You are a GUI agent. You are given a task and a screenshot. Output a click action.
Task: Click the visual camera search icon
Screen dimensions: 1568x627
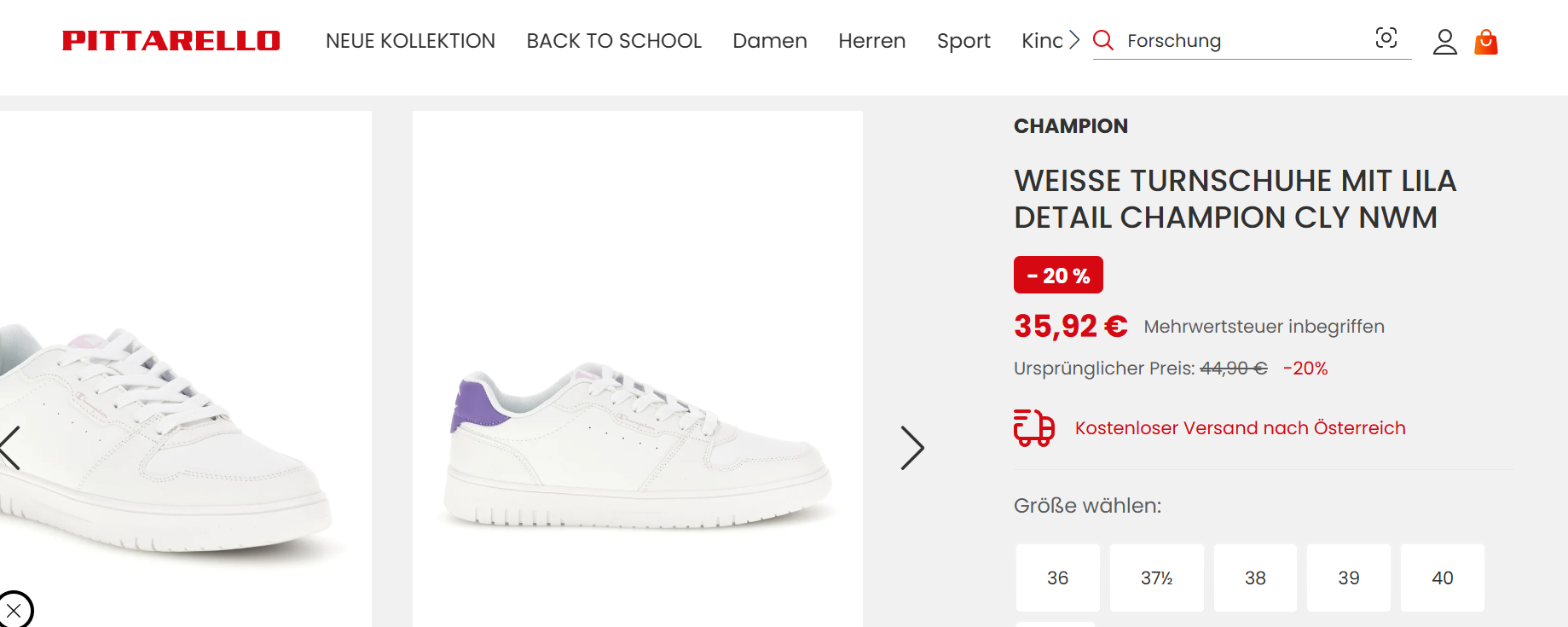pyautogui.click(x=1386, y=38)
